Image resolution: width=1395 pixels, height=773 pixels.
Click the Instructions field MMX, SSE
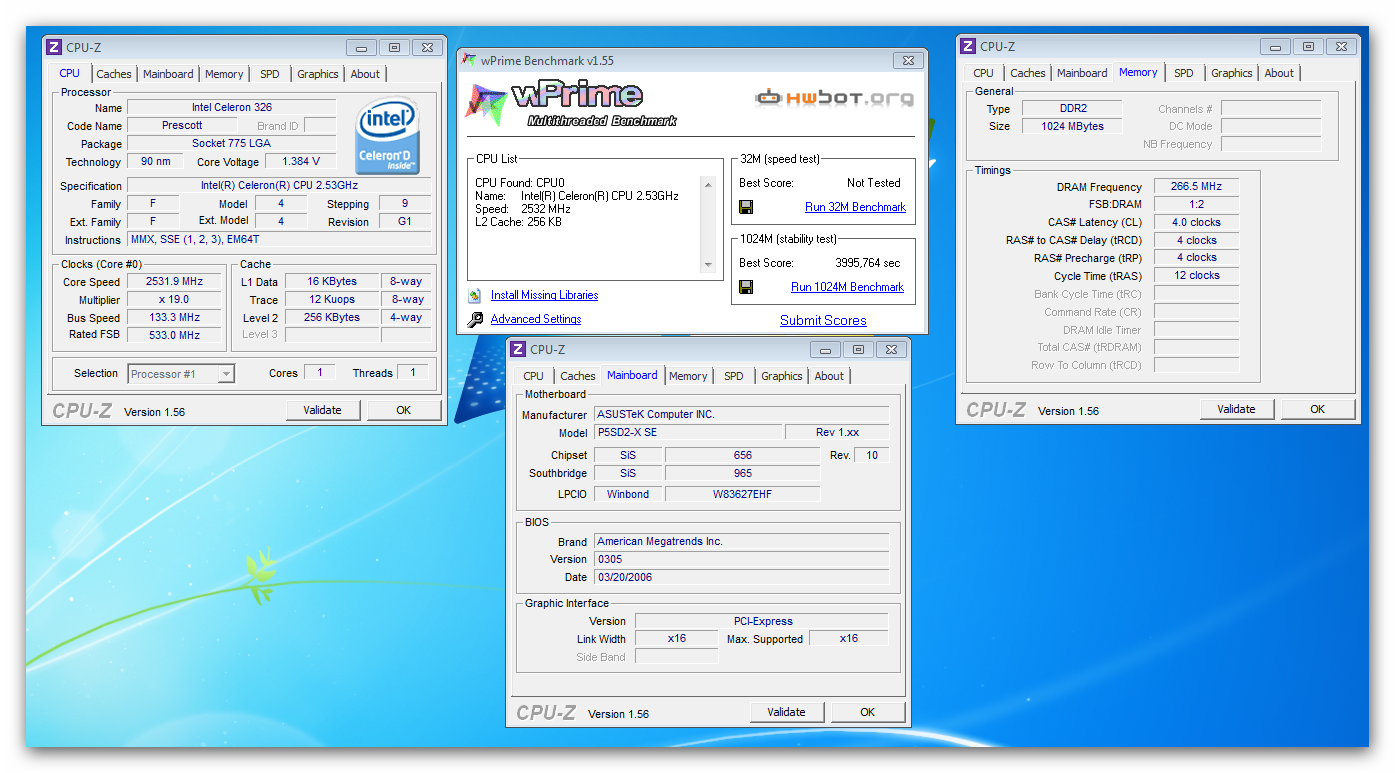279,240
